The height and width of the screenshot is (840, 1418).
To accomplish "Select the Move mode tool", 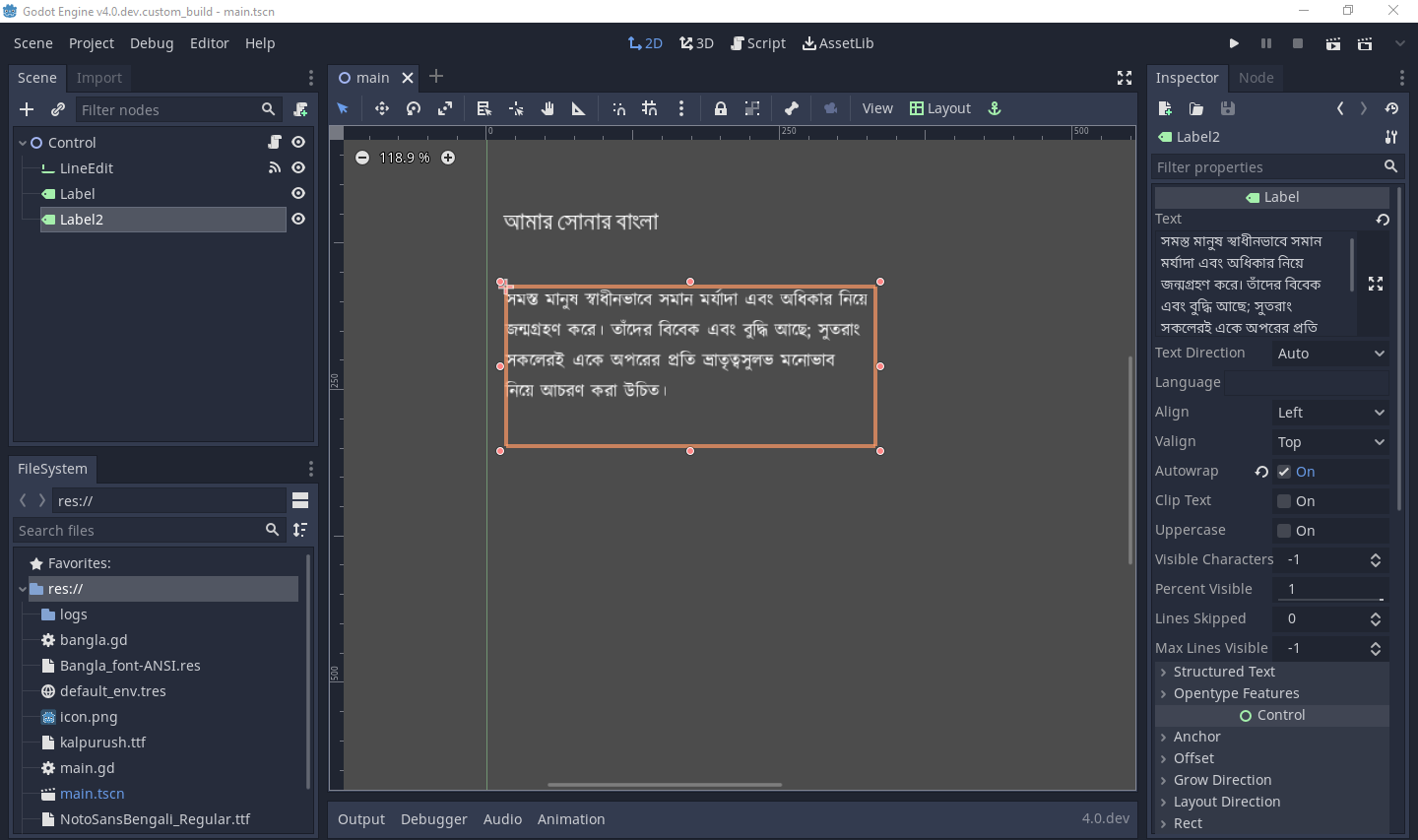I will click(382, 108).
